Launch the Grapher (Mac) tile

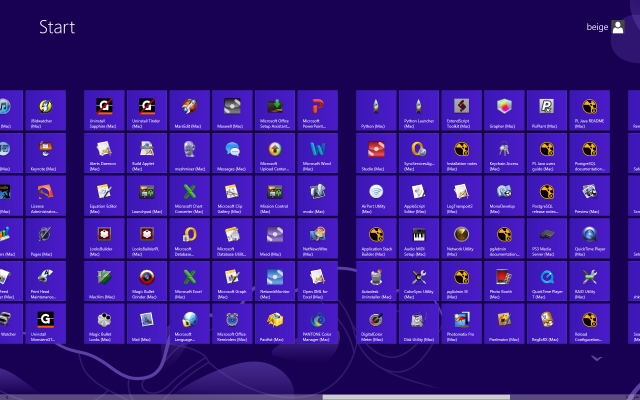(504, 110)
